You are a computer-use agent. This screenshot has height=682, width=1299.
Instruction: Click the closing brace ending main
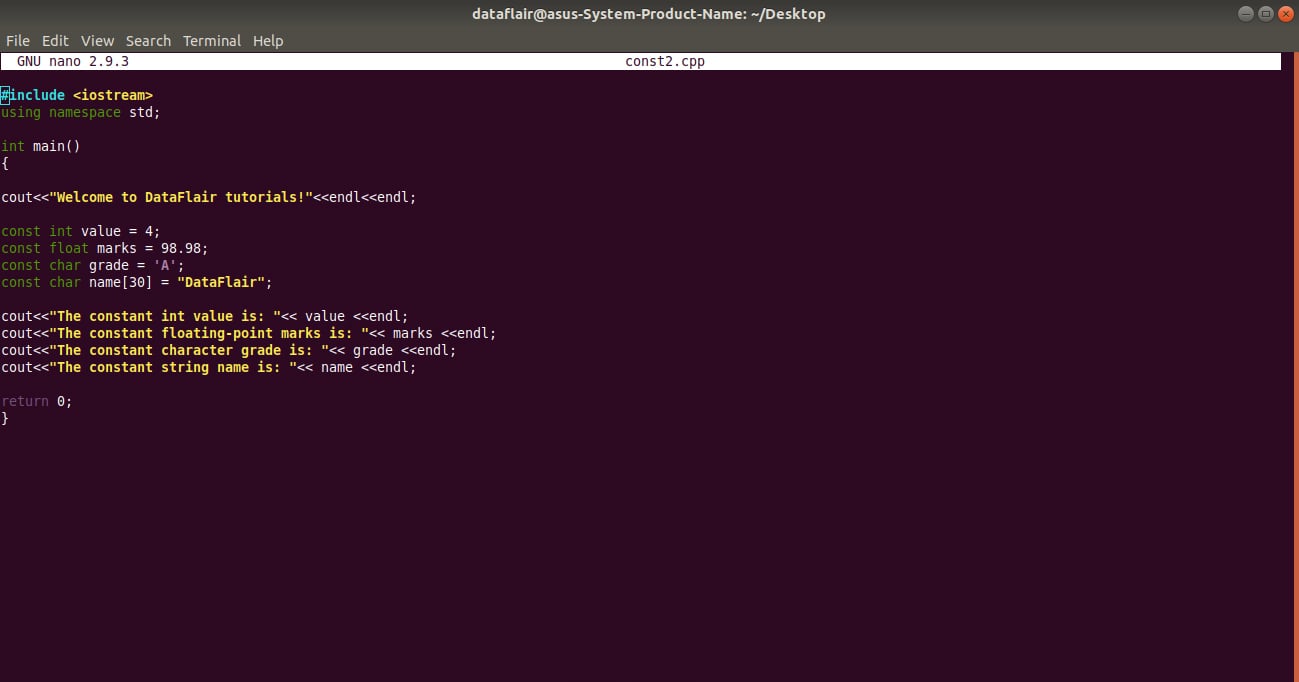point(5,418)
